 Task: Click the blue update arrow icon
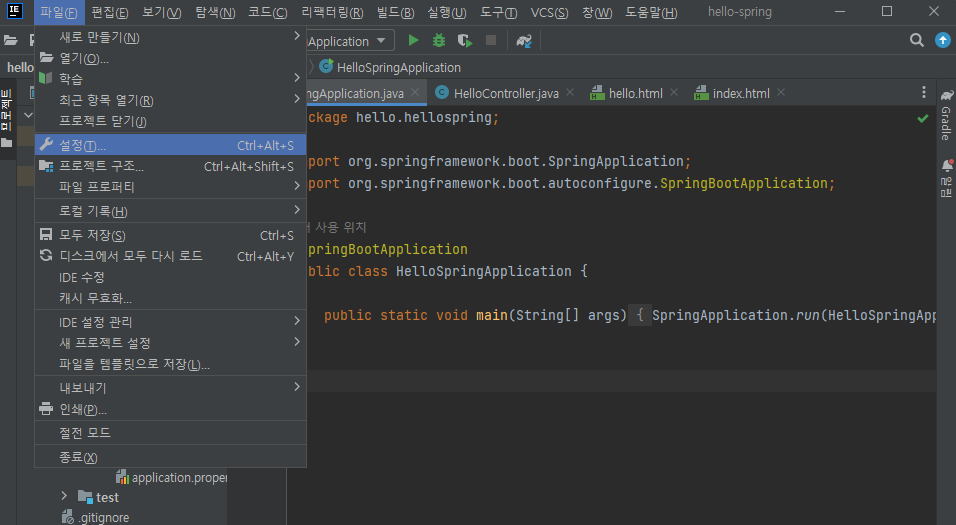(943, 40)
